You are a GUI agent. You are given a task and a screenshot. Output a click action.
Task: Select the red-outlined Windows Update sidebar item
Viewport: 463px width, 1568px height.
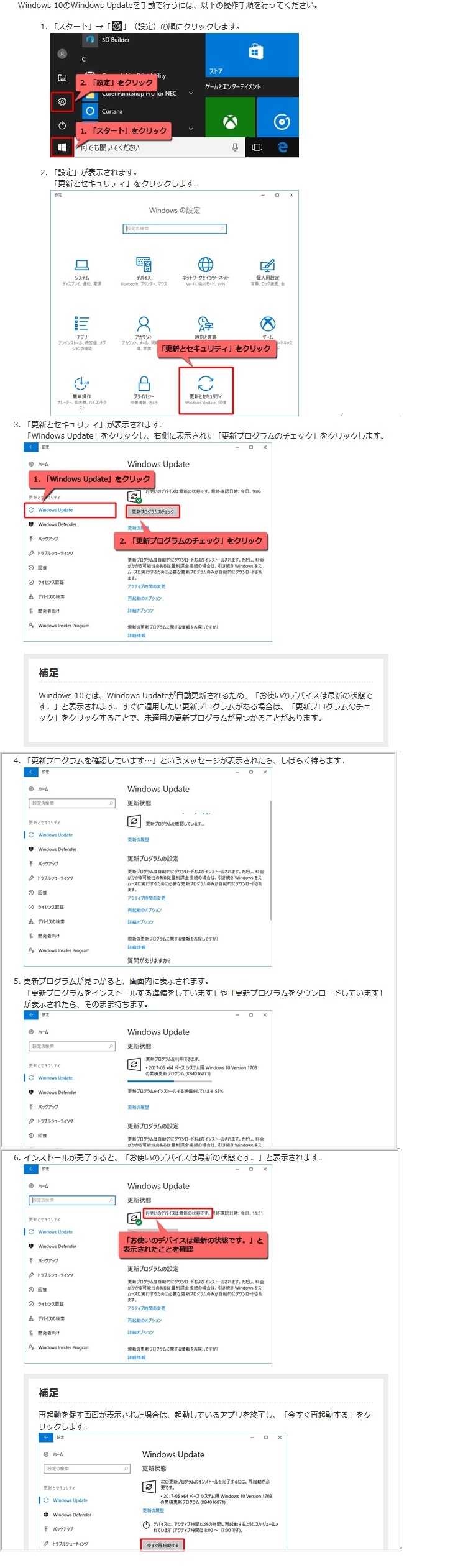coord(70,510)
